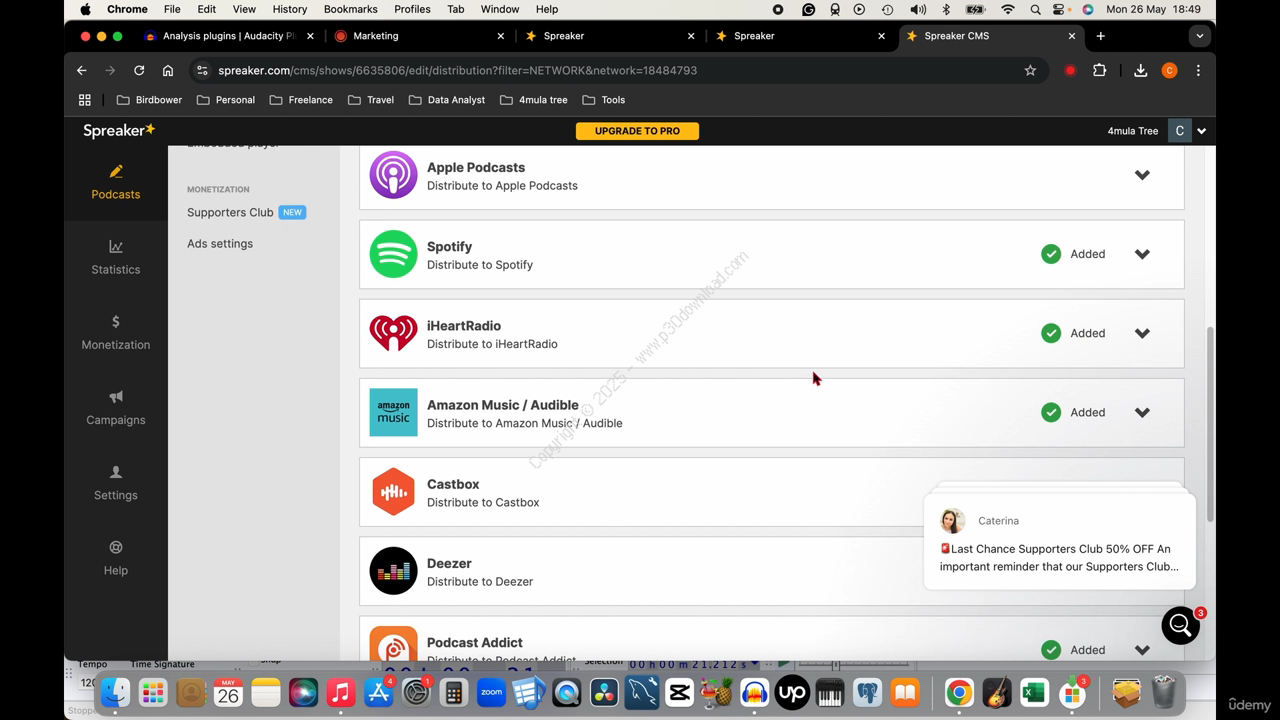Image resolution: width=1280 pixels, height=720 pixels.
Task: Open Chrome three-dot menu
Action: coord(1198,70)
